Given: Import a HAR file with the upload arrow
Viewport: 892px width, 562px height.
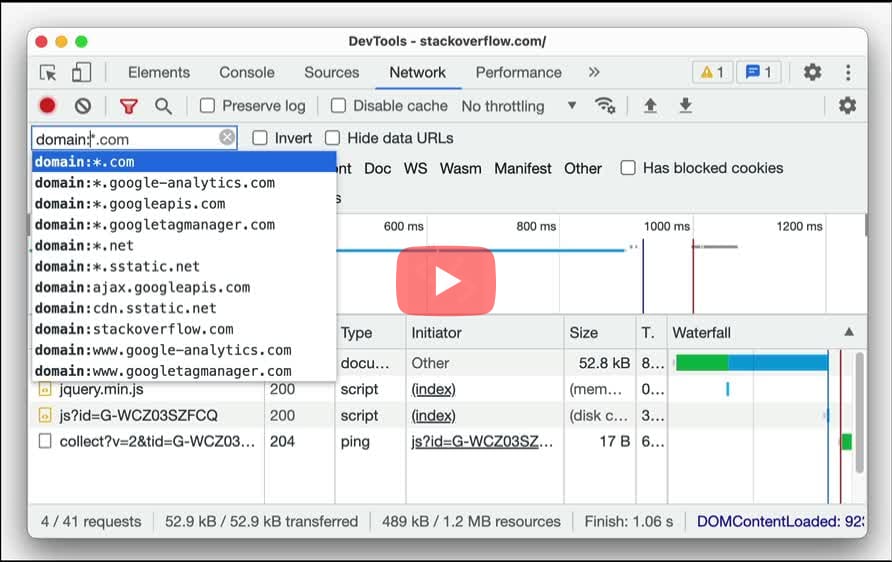Looking at the screenshot, I should tap(650, 106).
